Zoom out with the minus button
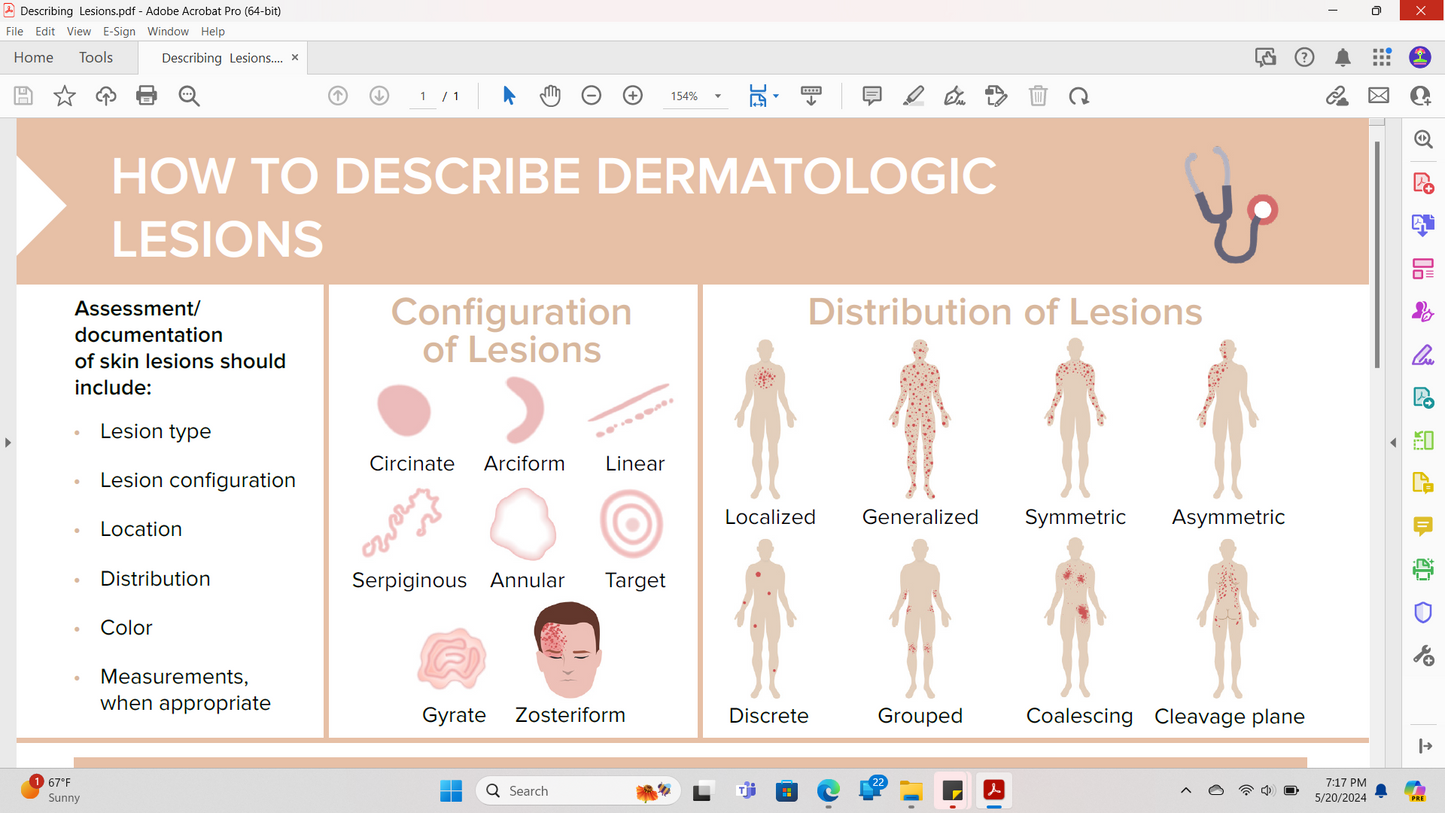Image resolution: width=1445 pixels, height=813 pixels. point(592,96)
